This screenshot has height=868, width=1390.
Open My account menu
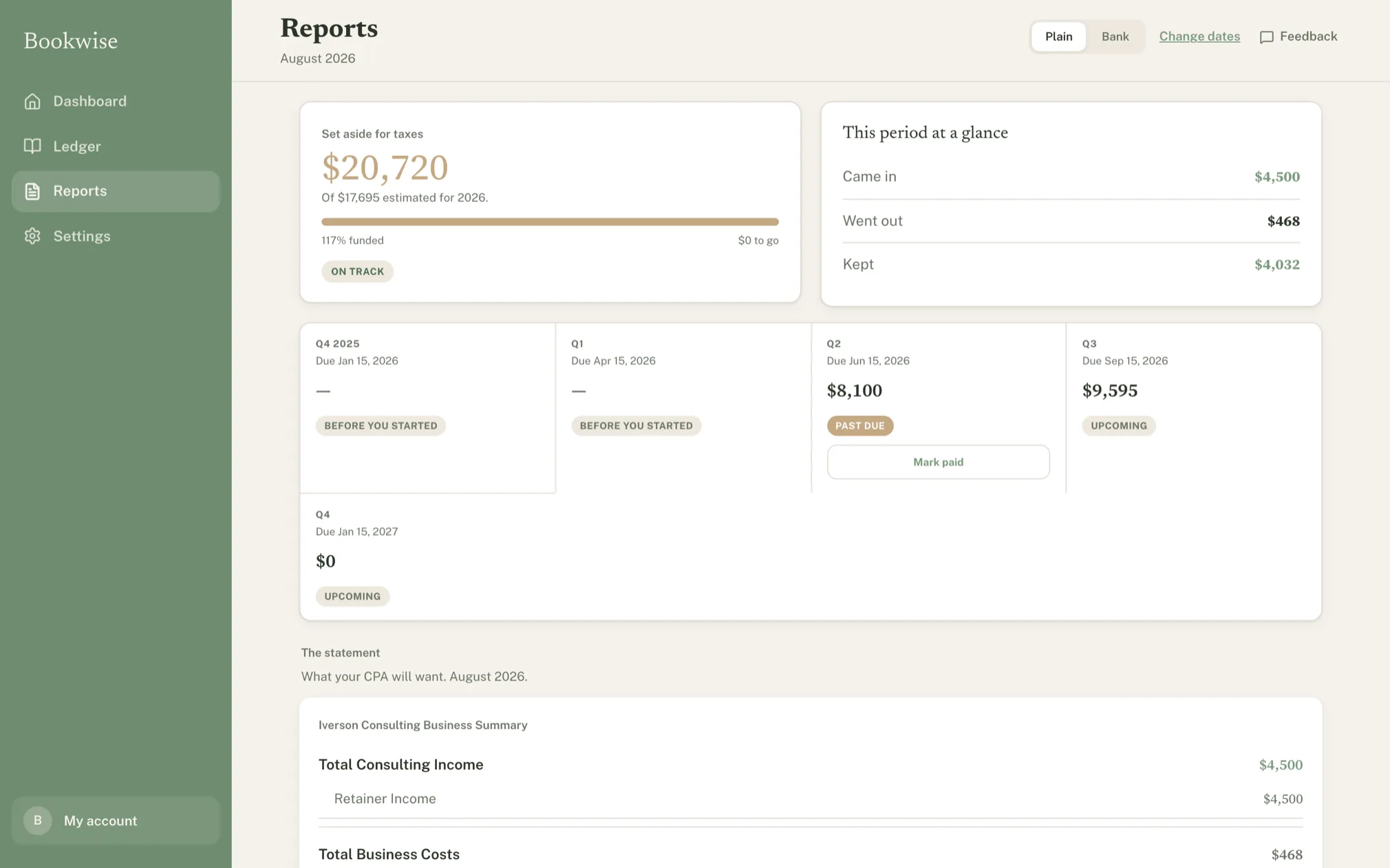tap(116, 821)
